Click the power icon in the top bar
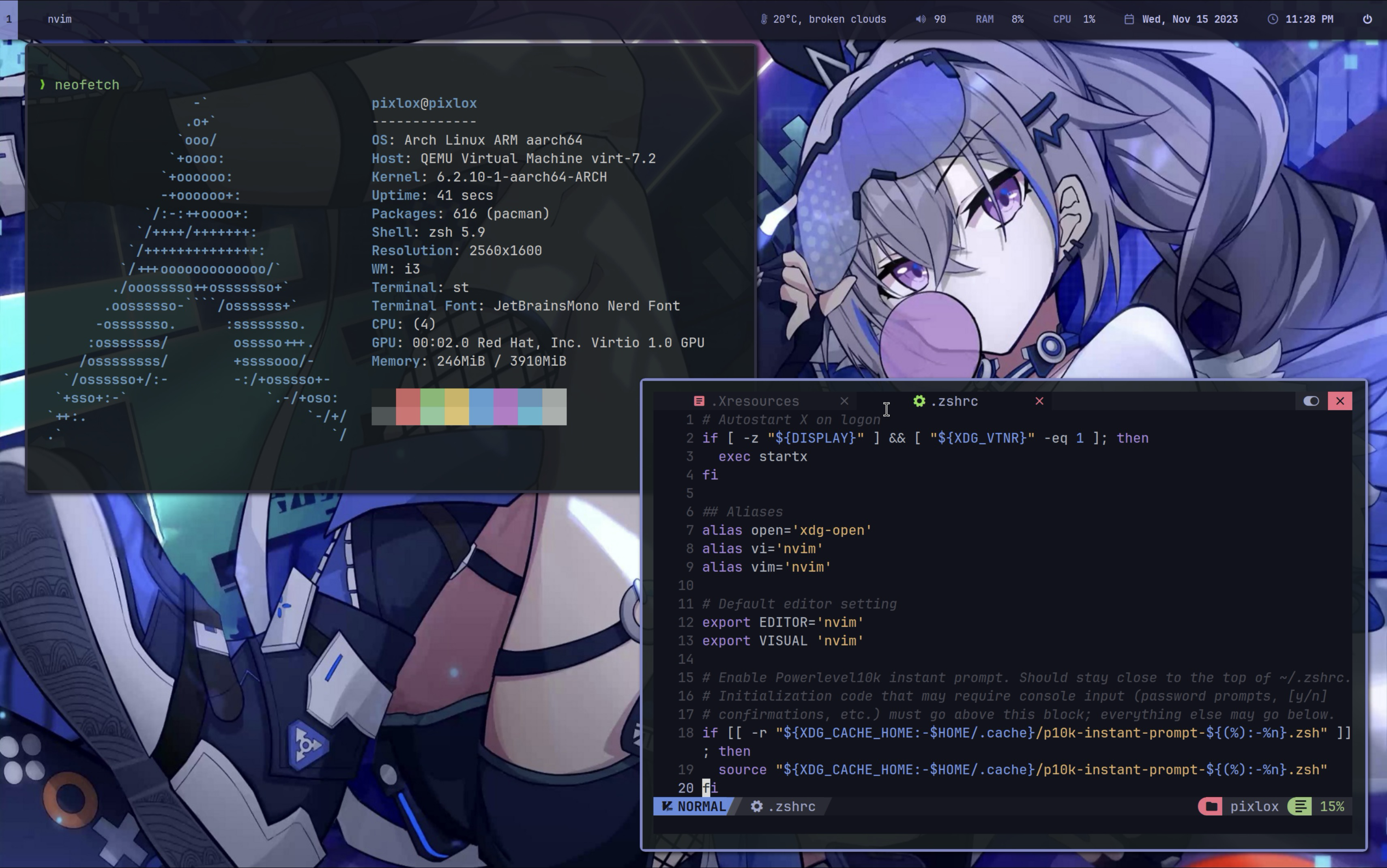The height and width of the screenshot is (868, 1387). click(x=1367, y=19)
